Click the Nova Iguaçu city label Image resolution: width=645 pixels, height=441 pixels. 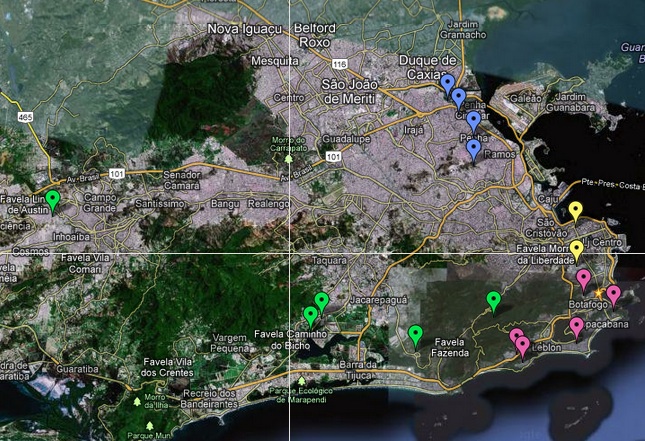coord(245,30)
